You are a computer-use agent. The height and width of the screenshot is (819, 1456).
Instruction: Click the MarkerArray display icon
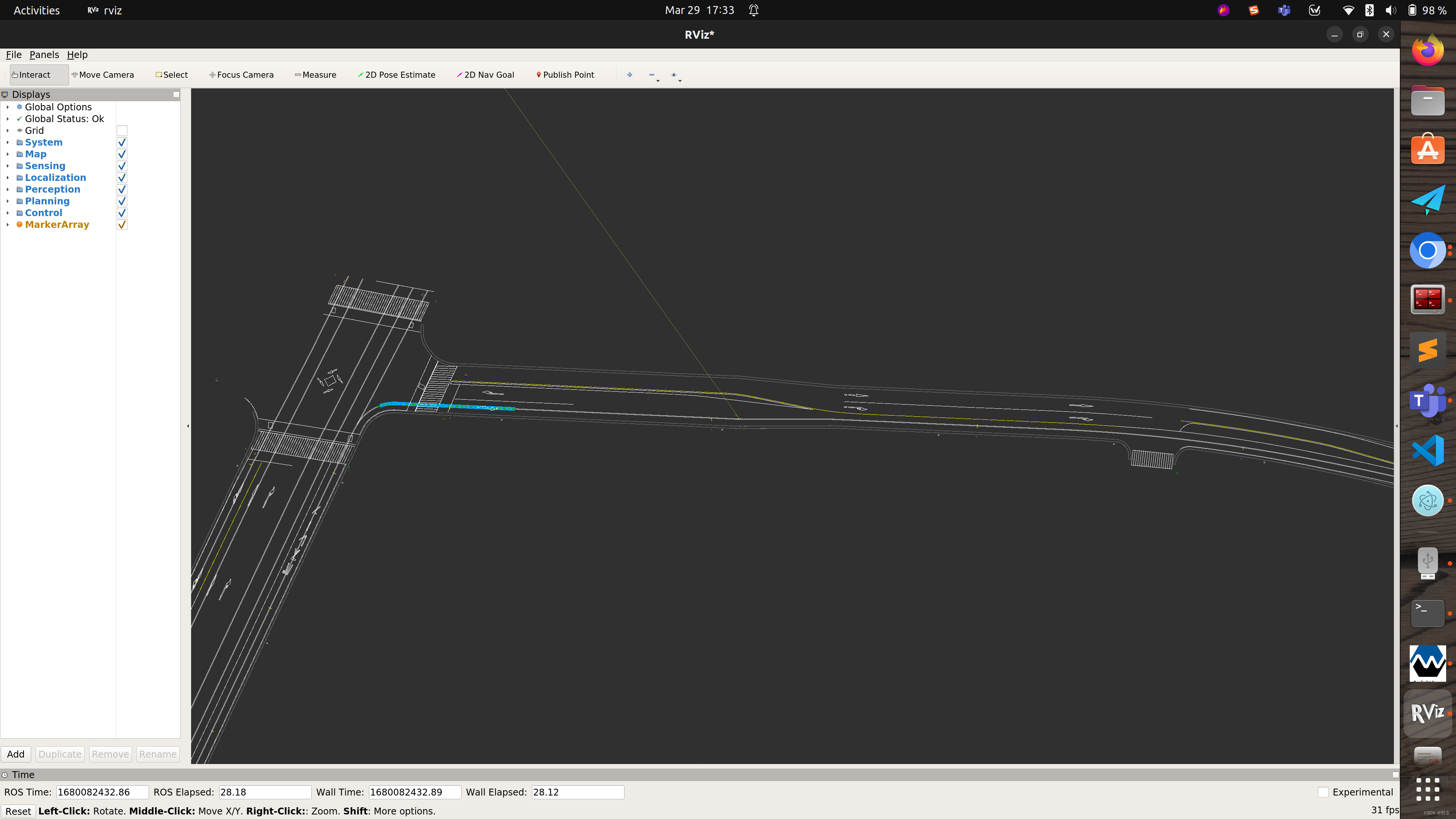pyautogui.click(x=19, y=224)
